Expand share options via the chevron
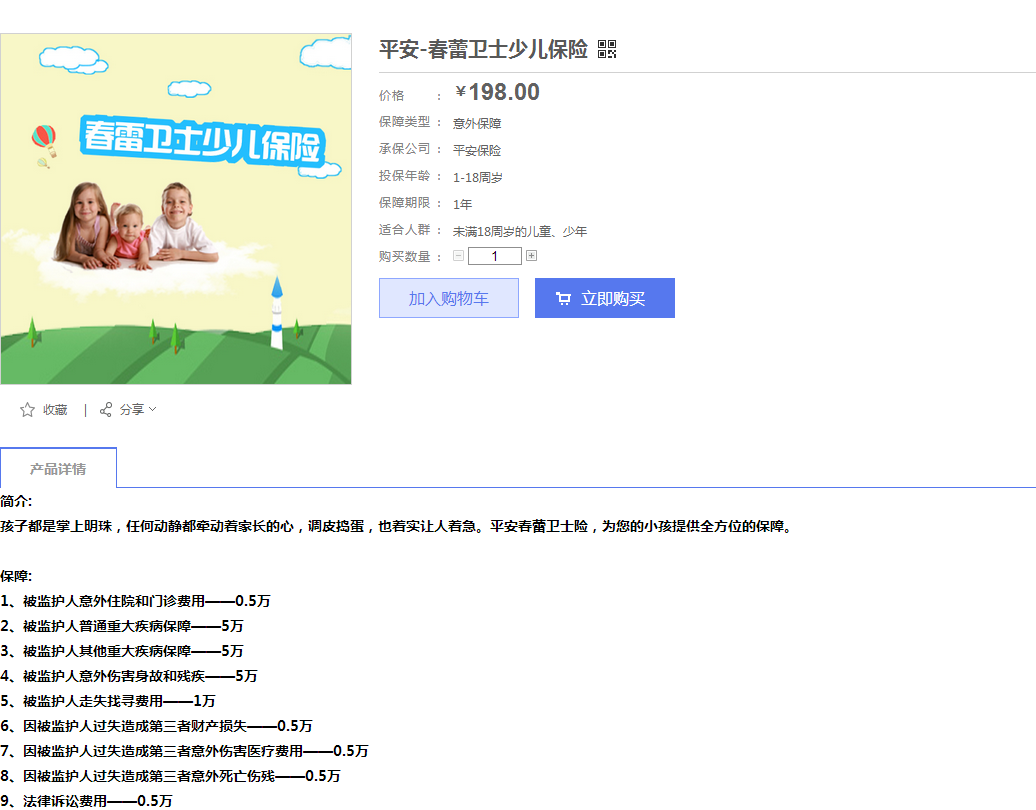This screenshot has width=1036, height=810. [153, 409]
